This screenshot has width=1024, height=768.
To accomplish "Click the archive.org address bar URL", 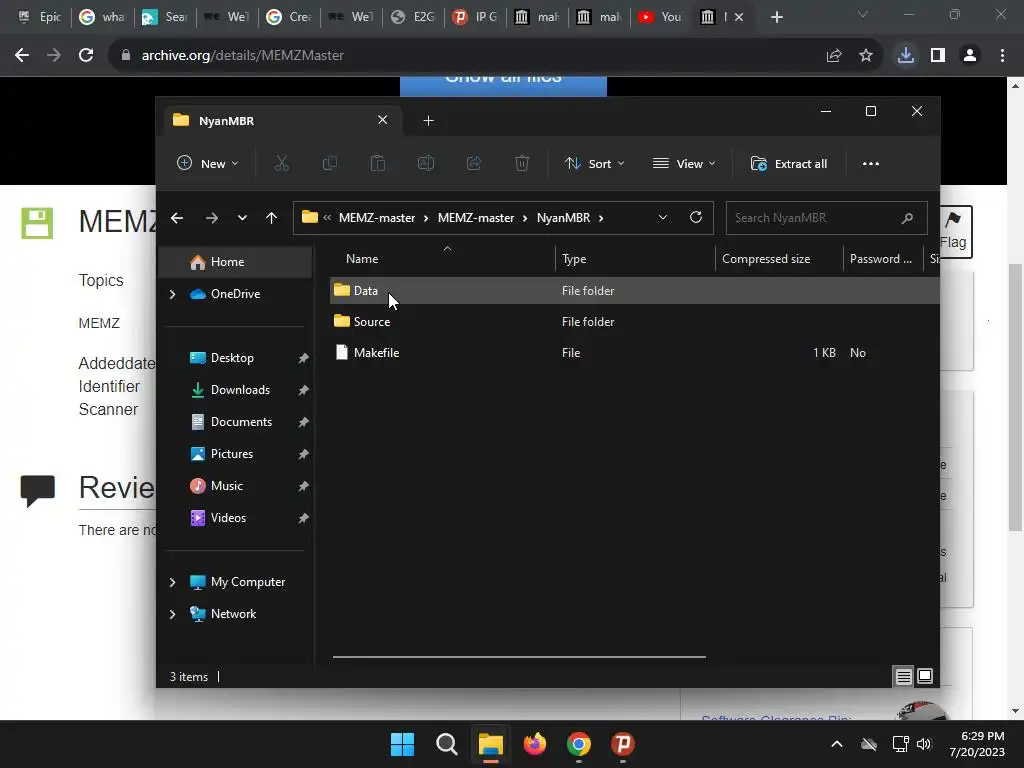I will 243,56.
